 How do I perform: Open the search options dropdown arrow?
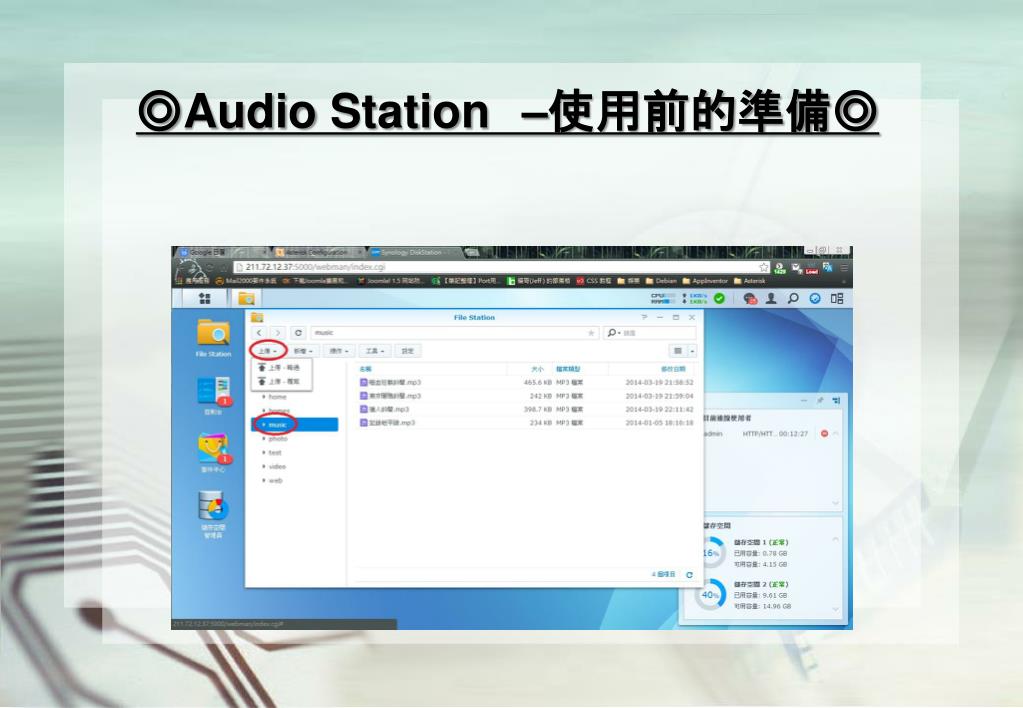[618, 333]
